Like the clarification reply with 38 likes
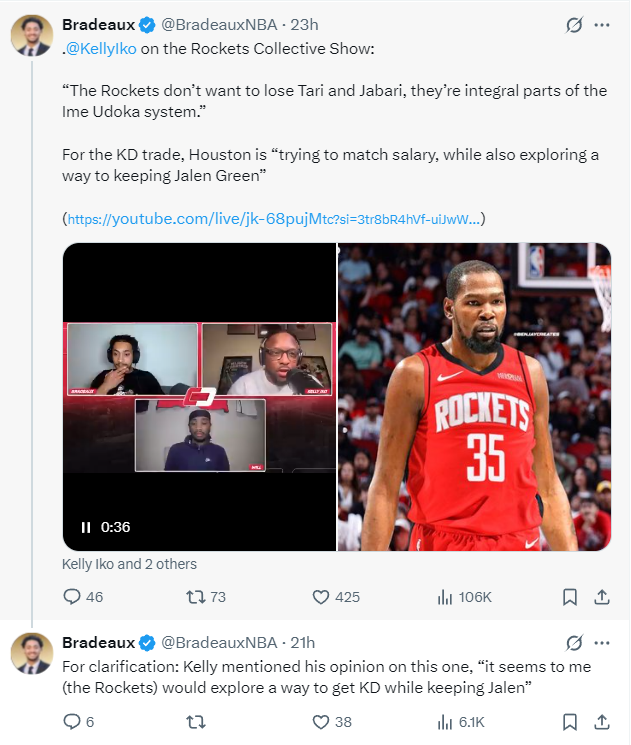Viewport: 631px width, 745px height. [321, 722]
